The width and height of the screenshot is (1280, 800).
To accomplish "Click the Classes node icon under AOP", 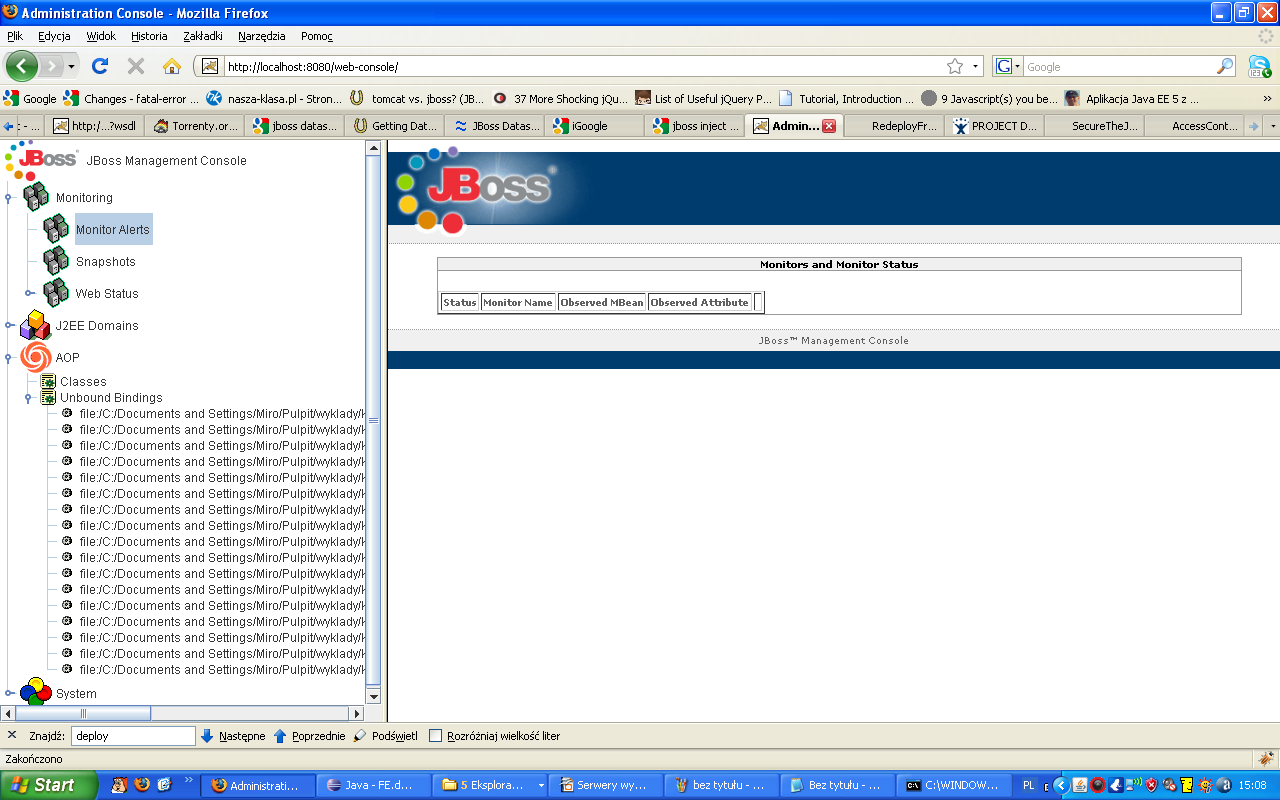I will [x=48, y=381].
